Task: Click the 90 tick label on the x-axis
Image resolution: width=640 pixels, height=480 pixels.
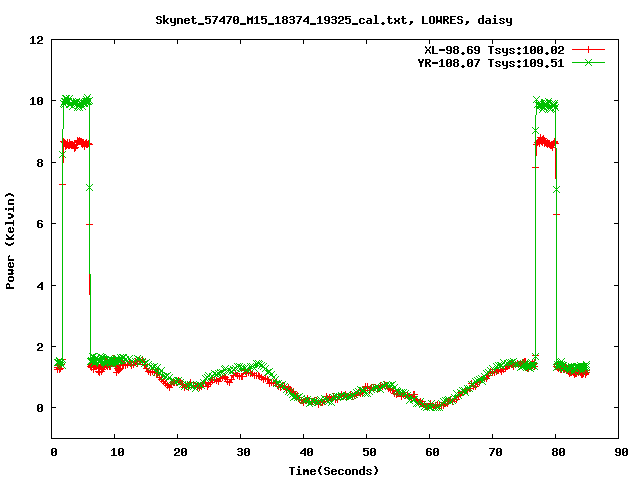Action: pos(621,452)
